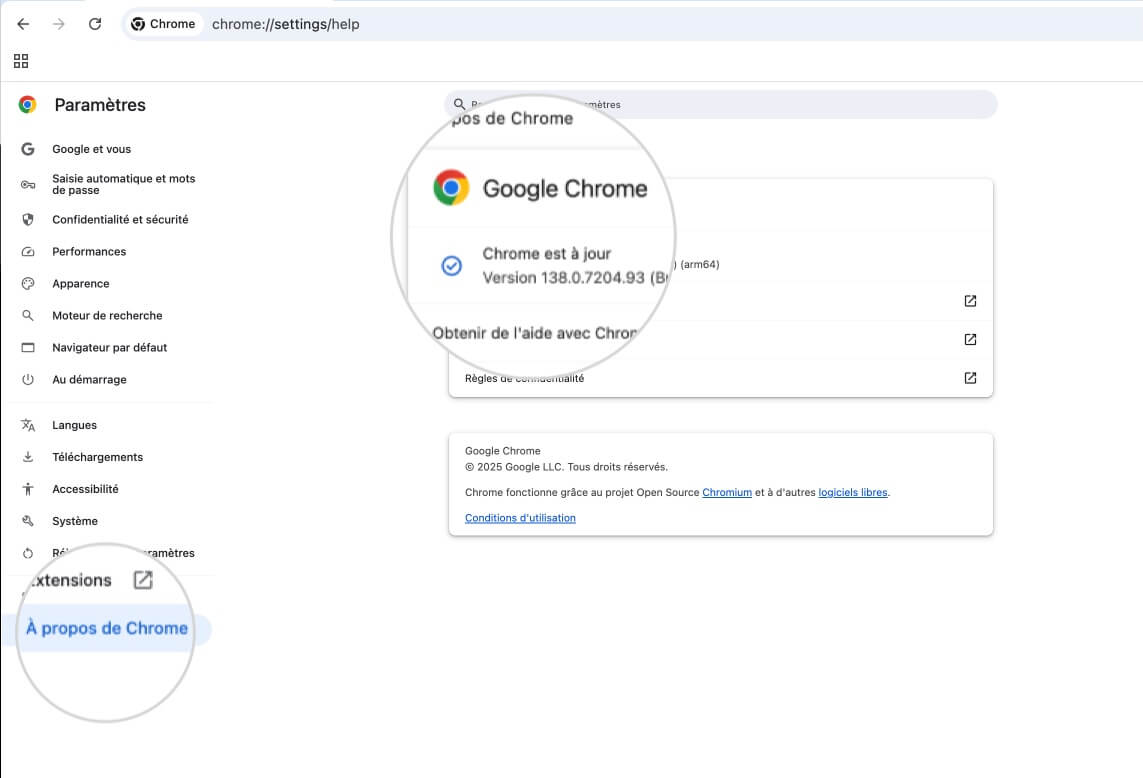The width and height of the screenshot is (1143, 778).
Task: Click the translate icon for Langues
Action: click(x=28, y=425)
